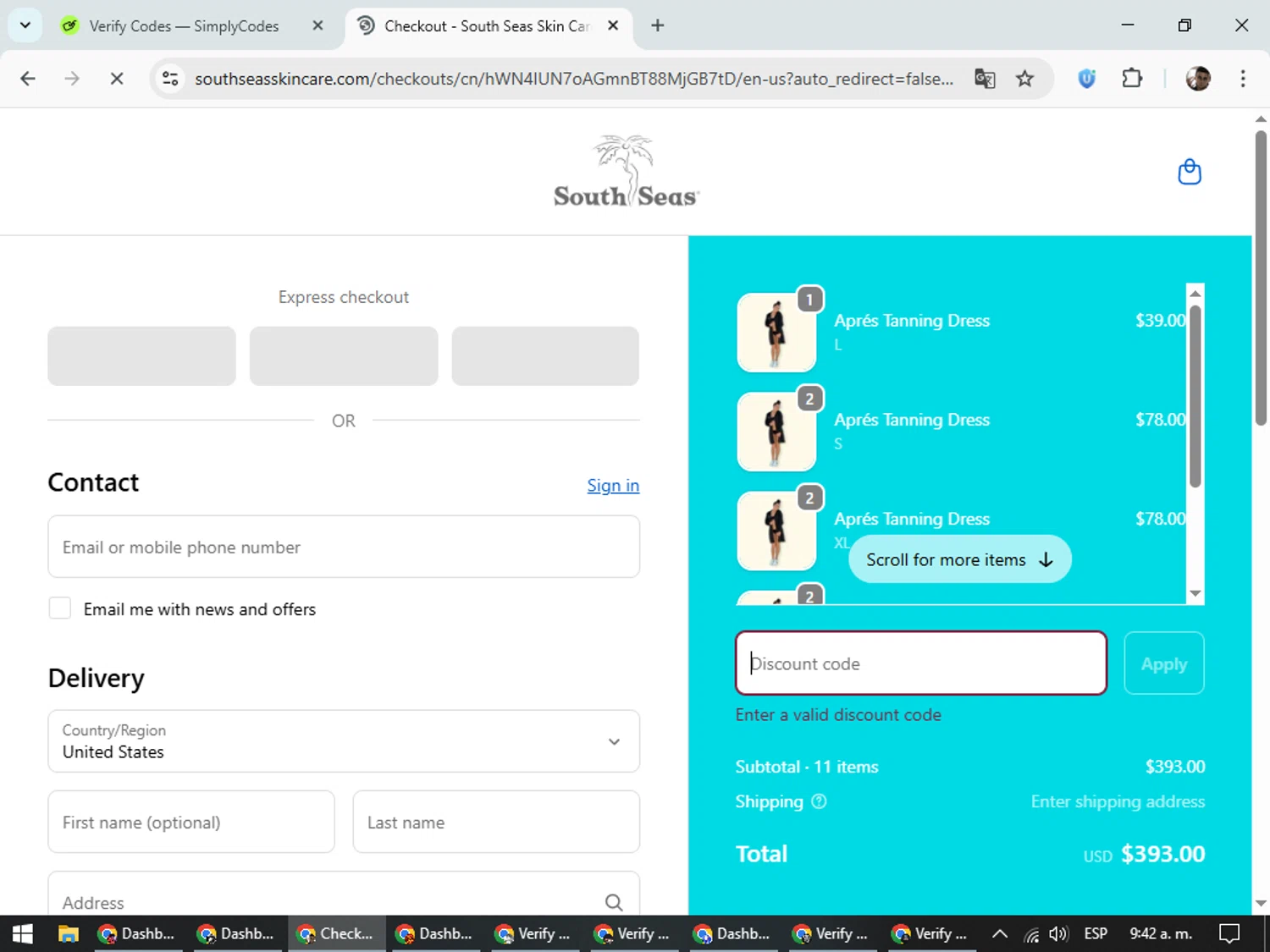The image size is (1270, 952).
Task: Click Aprés Tanning Dress size XL thumbnail
Action: [x=776, y=531]
